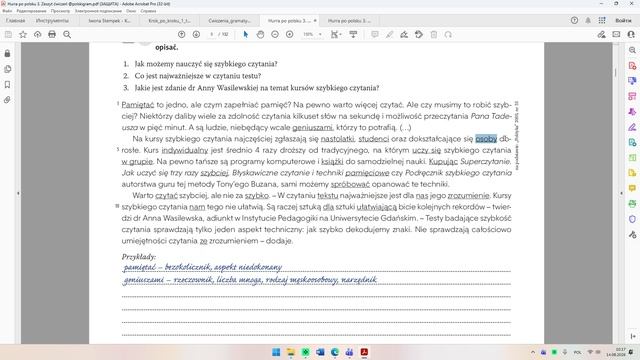Select the arrow selection tool

point(246,35)
